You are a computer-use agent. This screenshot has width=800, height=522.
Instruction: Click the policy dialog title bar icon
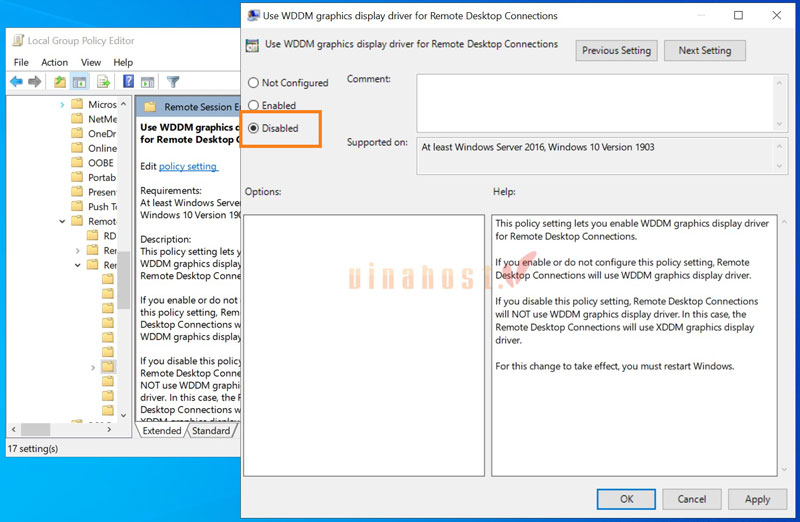click(x=253, y=16)
